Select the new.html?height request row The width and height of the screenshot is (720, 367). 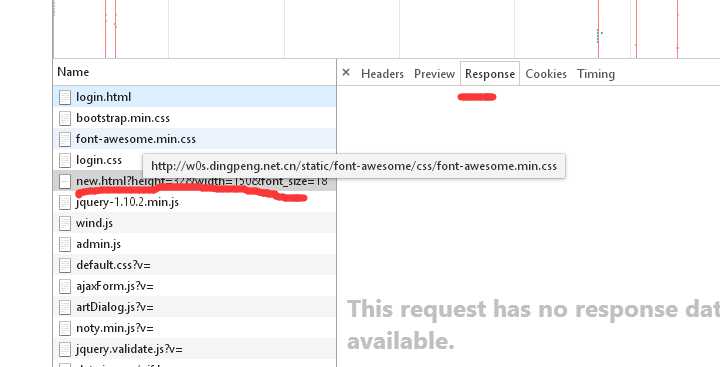(x=195, y=181)
